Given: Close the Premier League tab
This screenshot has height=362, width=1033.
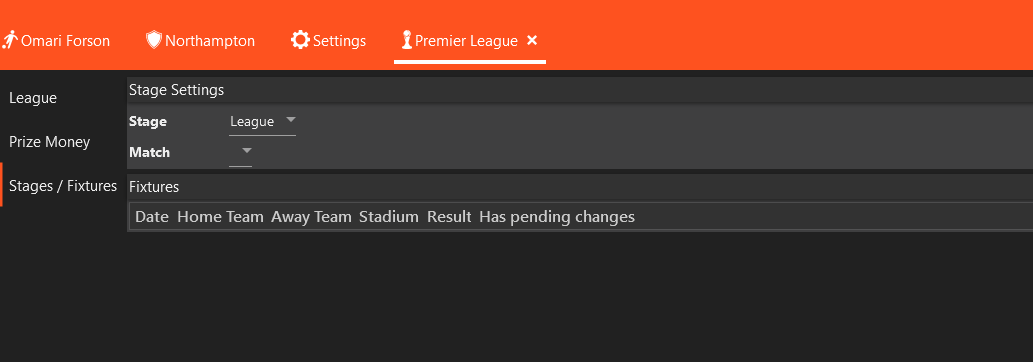Looking at the screenshot, I should click(532, 40).
